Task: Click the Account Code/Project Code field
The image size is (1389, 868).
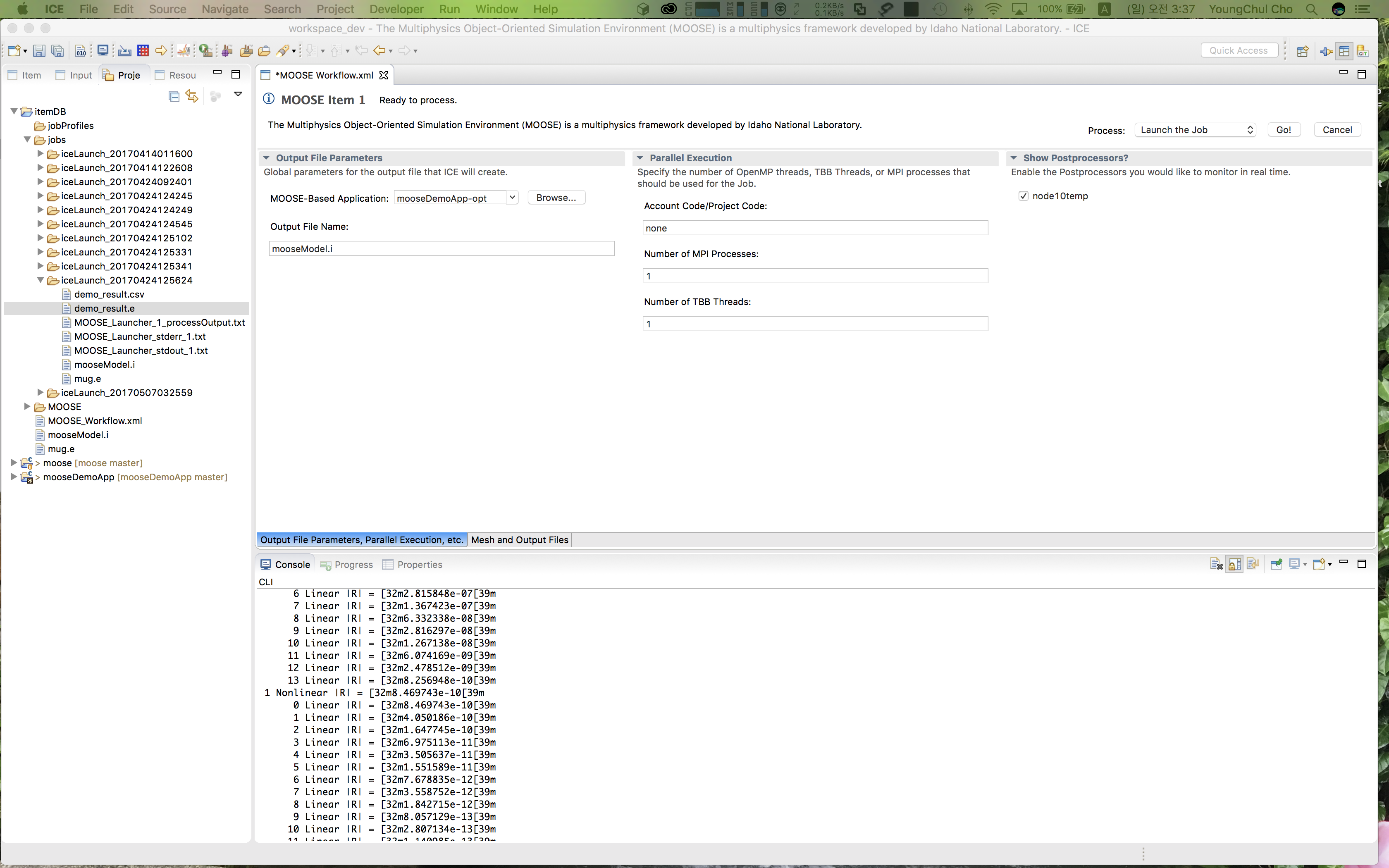Action: pyautogui.click(x=815, y=228)
